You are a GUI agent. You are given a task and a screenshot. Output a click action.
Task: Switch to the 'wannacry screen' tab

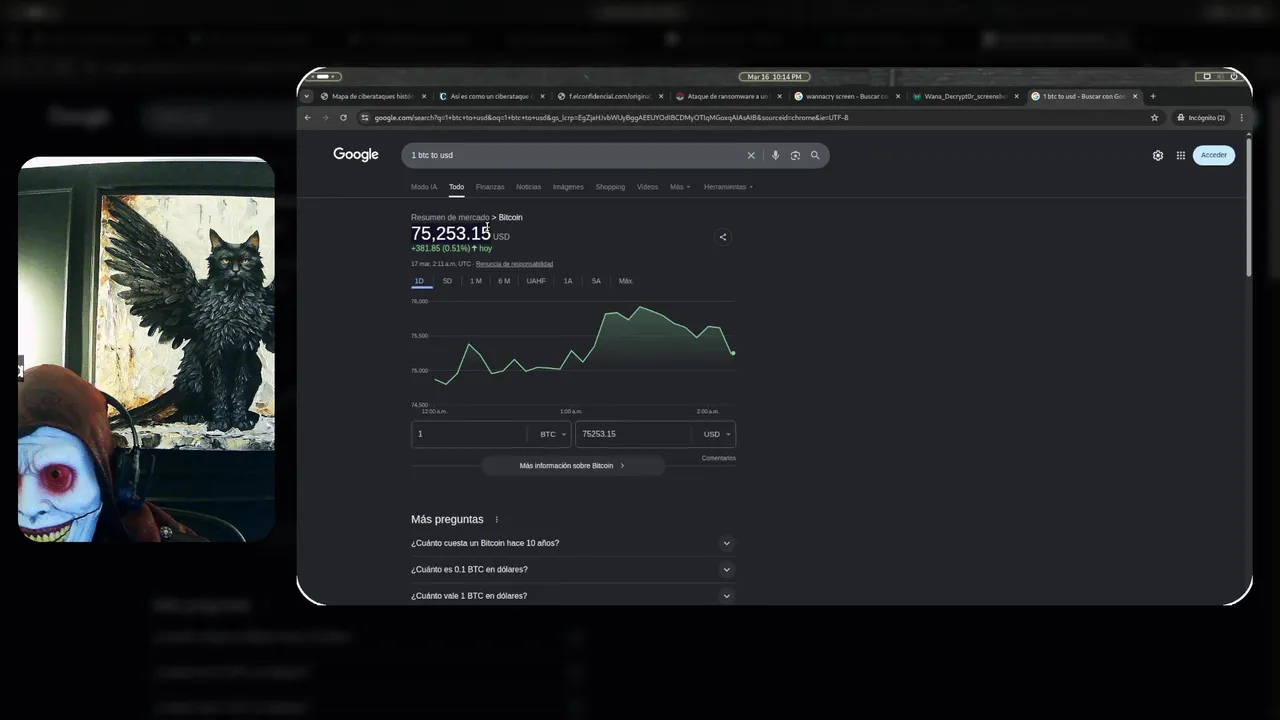[845, 96]
